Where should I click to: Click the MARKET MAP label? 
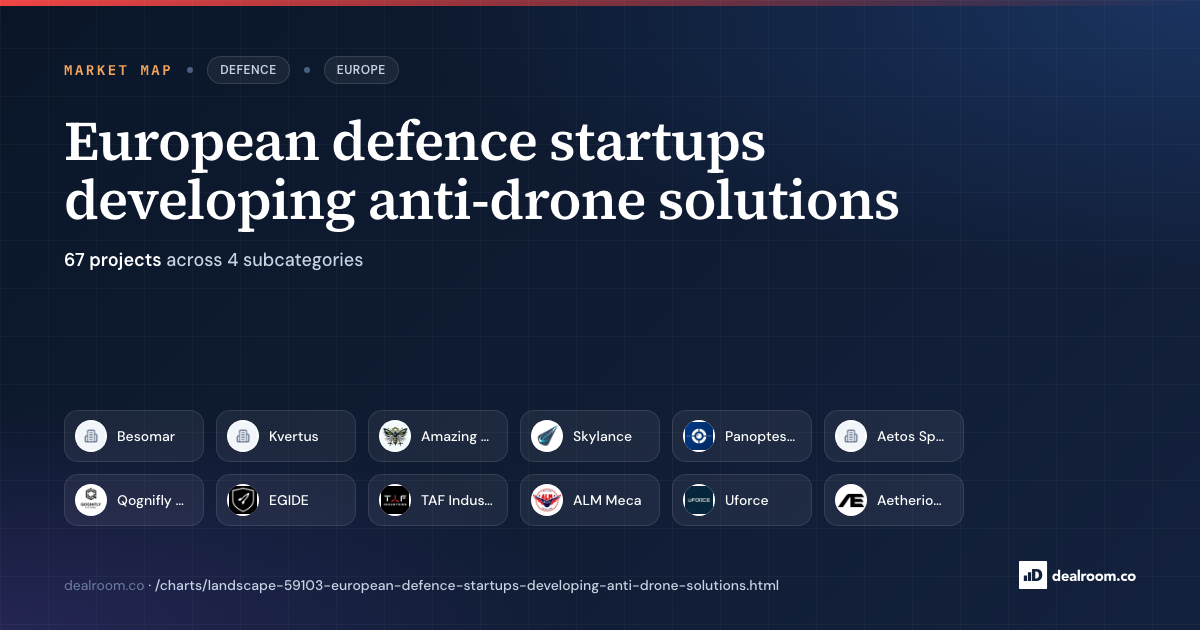[117, 70]
